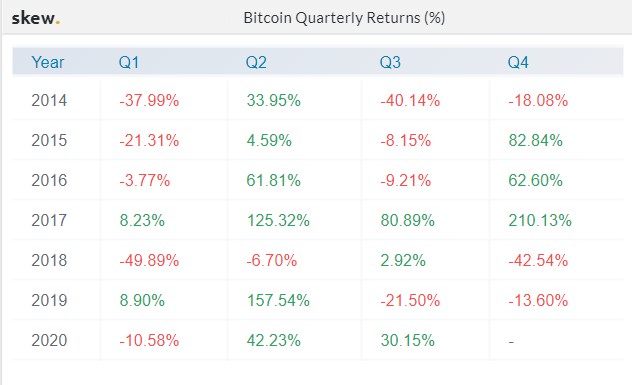Viewport: 632px width, 385px height.
Task: Click the Bitcoin Quarterly Returns title
Action: click(344, 18)
